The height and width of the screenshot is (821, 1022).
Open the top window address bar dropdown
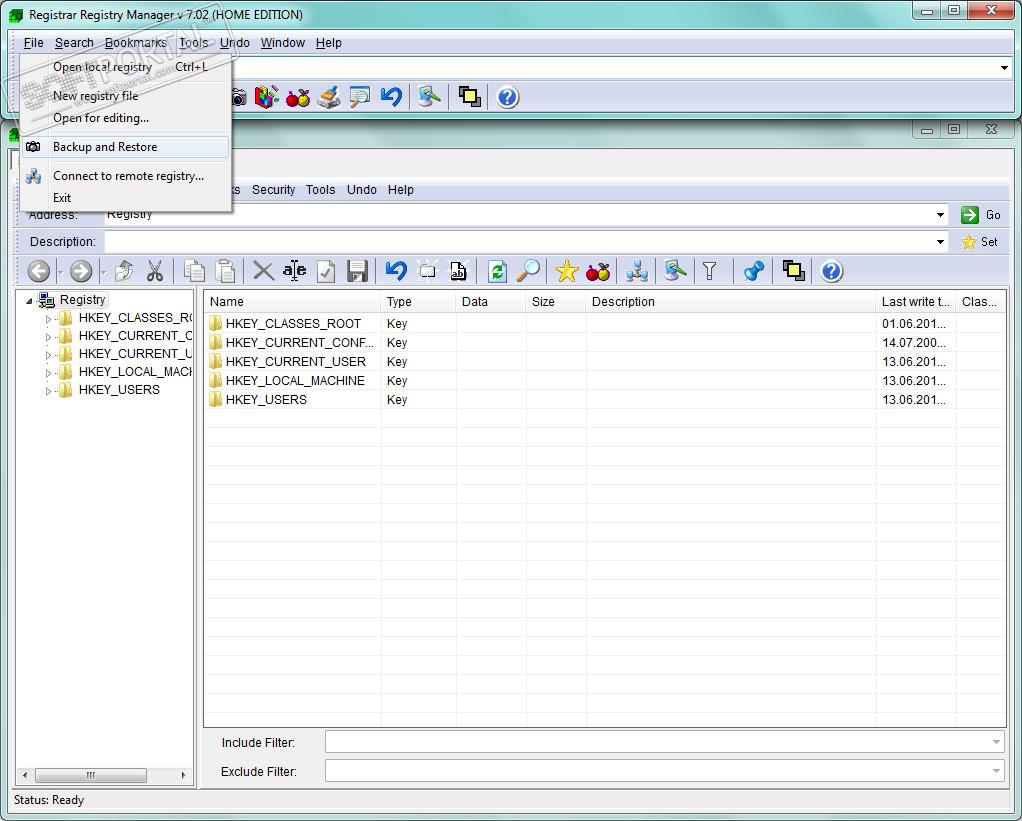point(1004,68)
